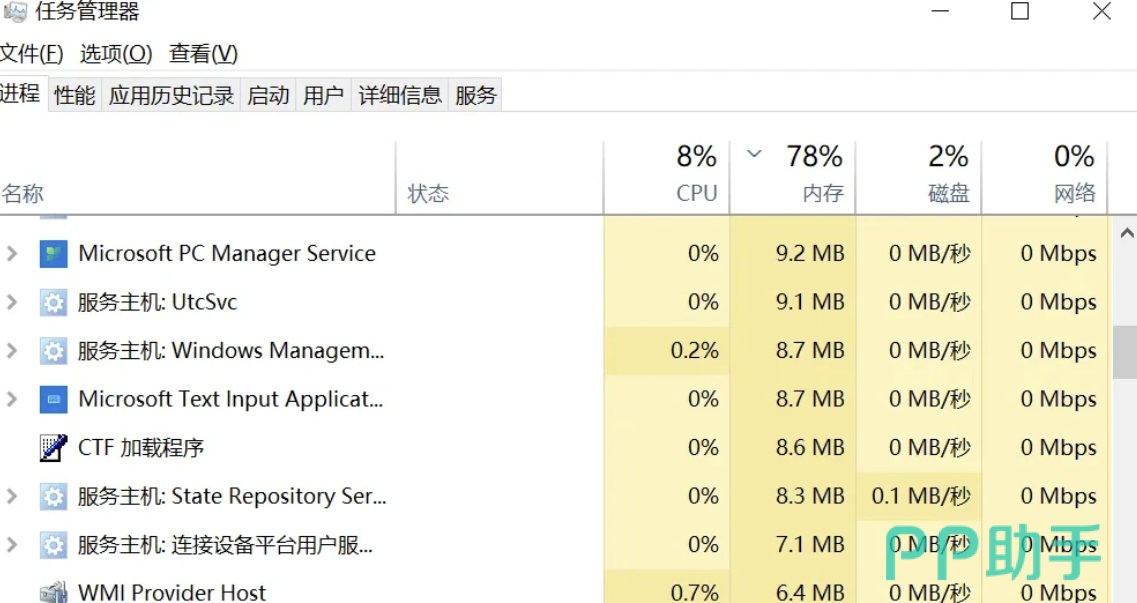The image size is (1137, 603).
Task: Click the WMI Provider Host icon
Action: (x=53, y=592)
